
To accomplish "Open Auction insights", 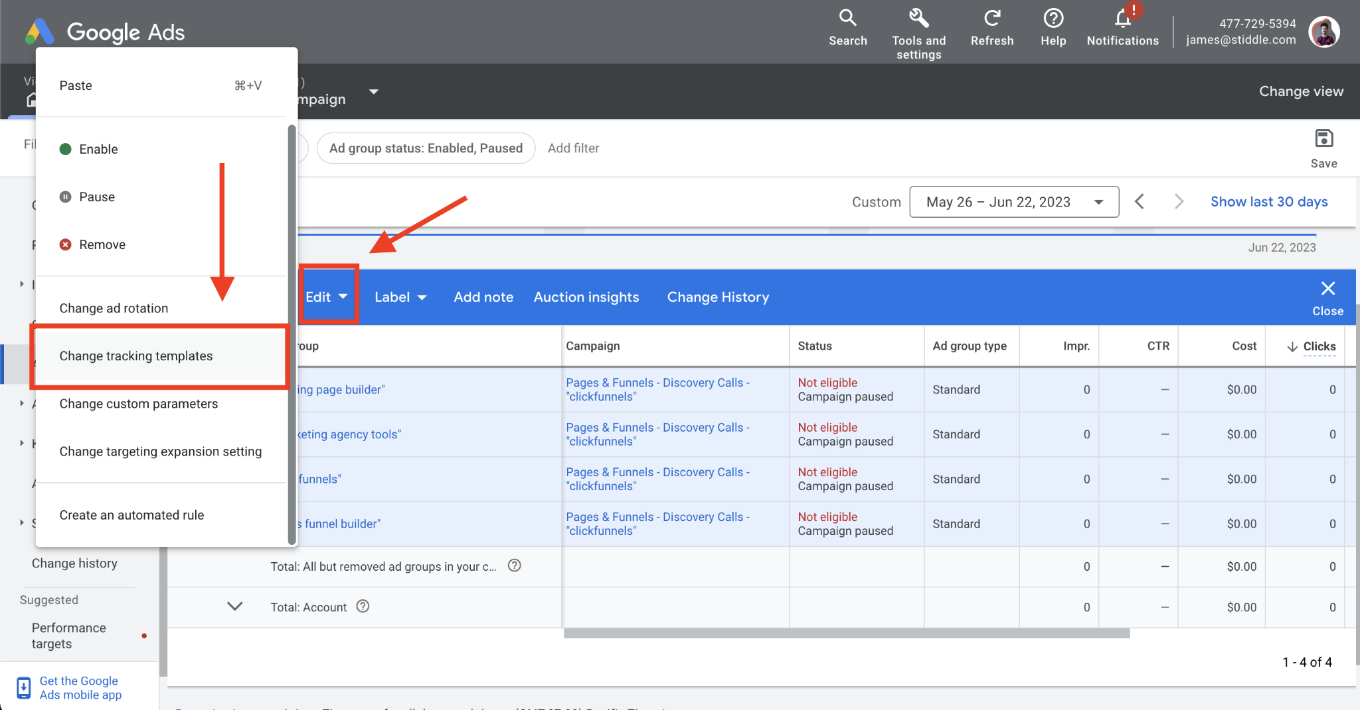I will pos(586,297).
